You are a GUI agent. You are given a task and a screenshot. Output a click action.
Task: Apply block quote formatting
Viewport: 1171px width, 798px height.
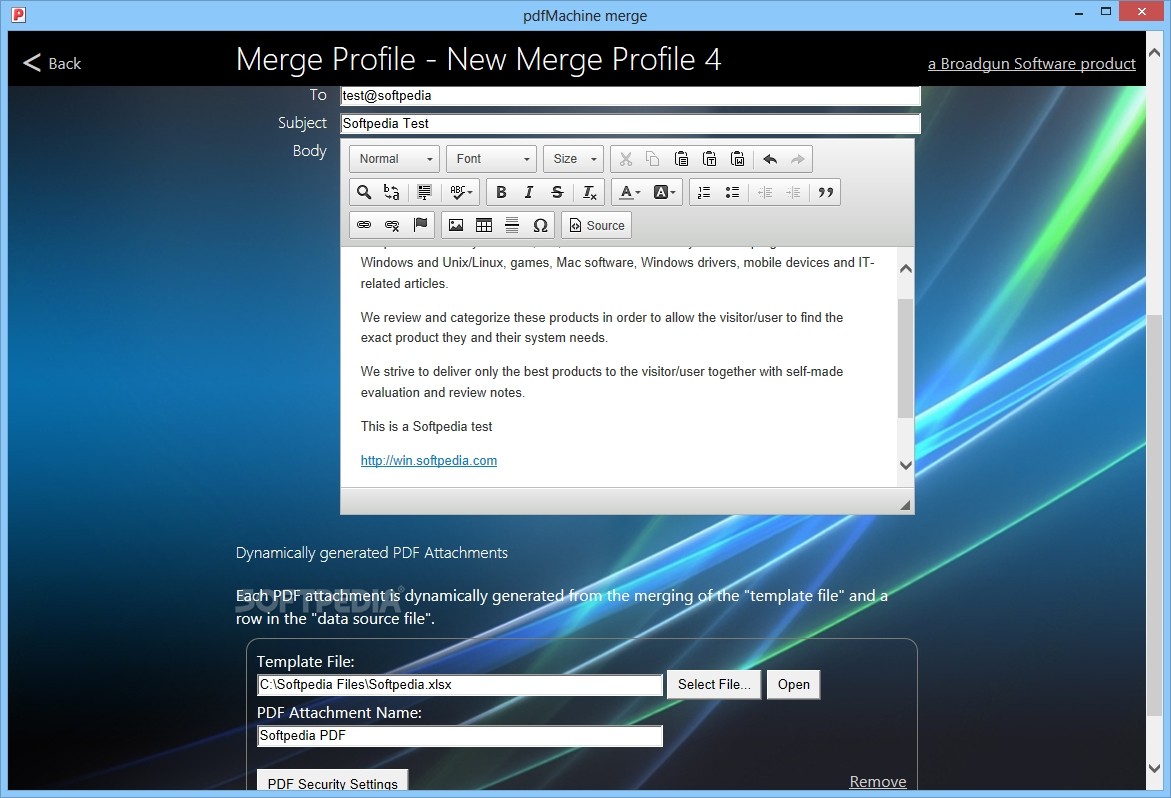tap(825, 193)
